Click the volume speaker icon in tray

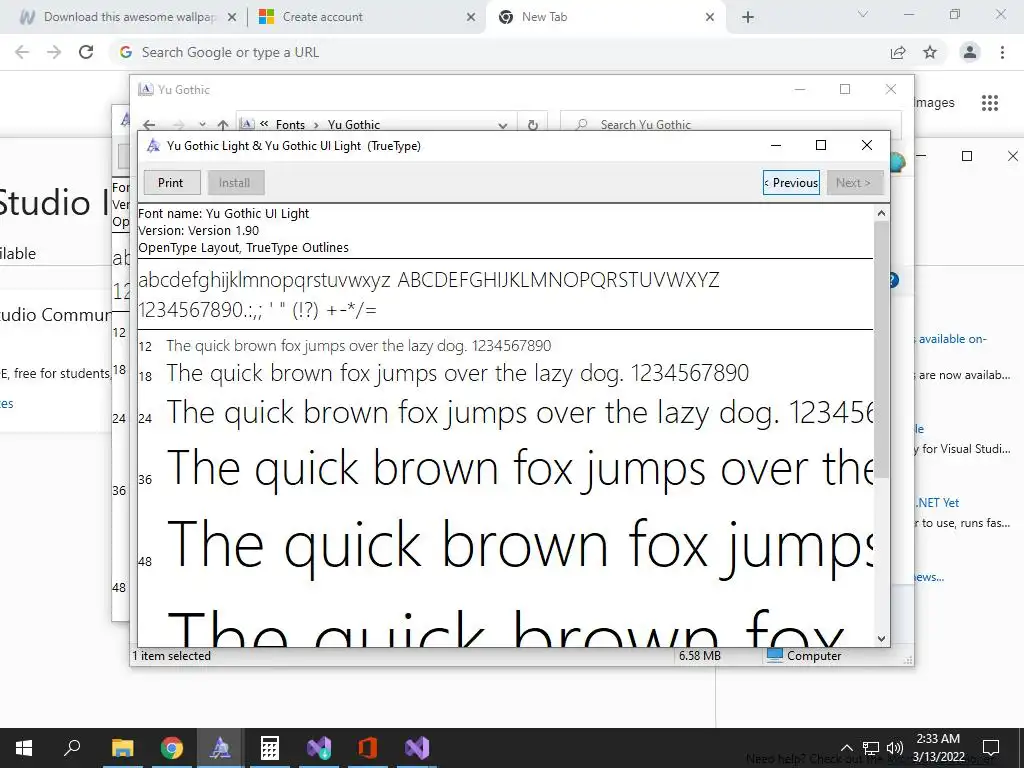(x=895, y=748)
